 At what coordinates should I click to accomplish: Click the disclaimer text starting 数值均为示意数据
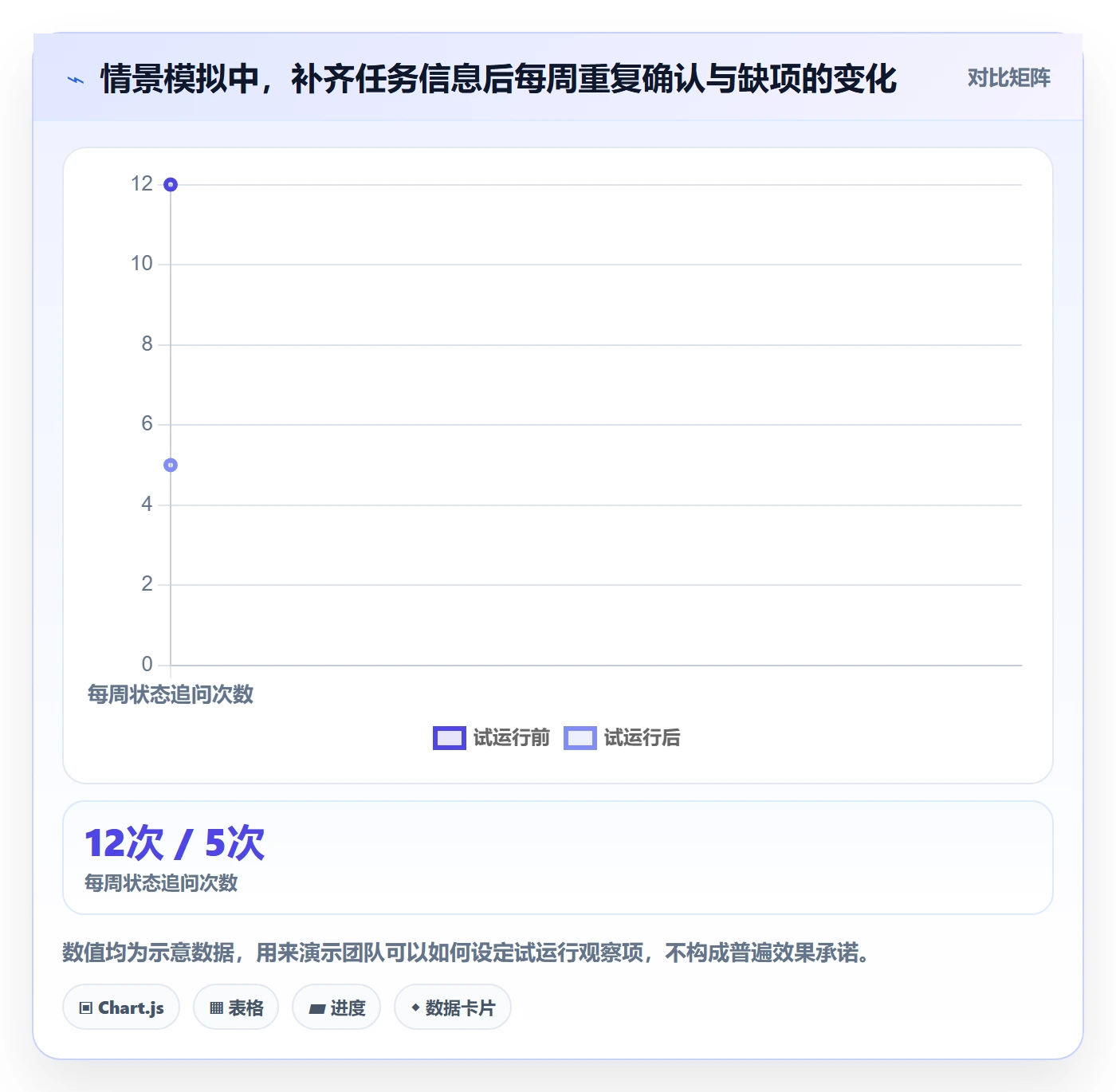pos(466,953)
